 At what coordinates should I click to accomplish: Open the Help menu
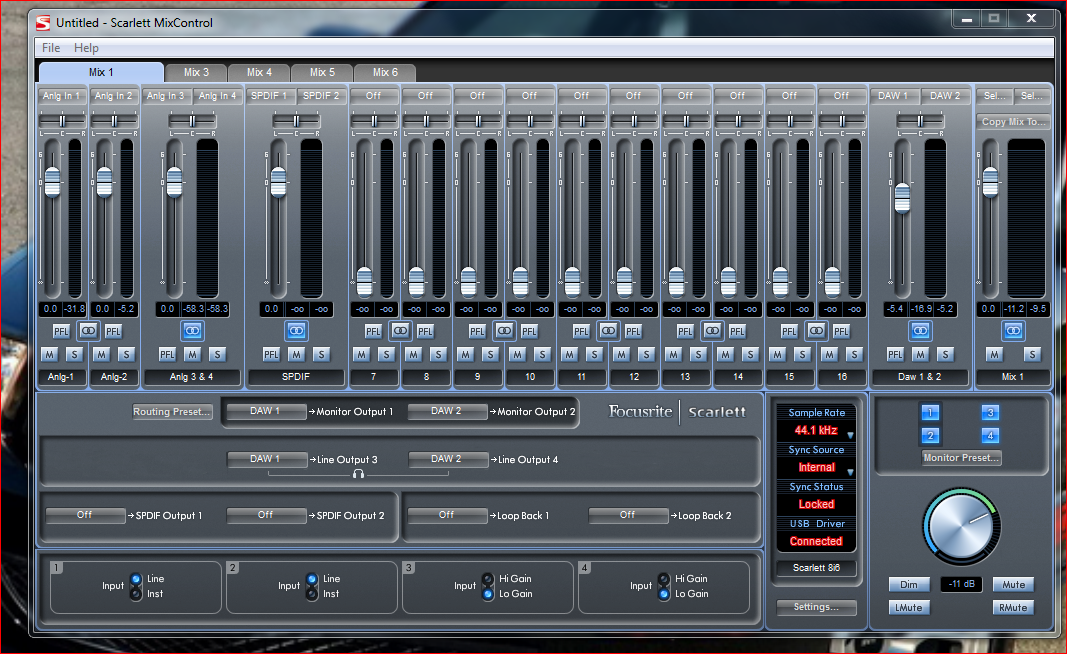(x=86, y=48)
